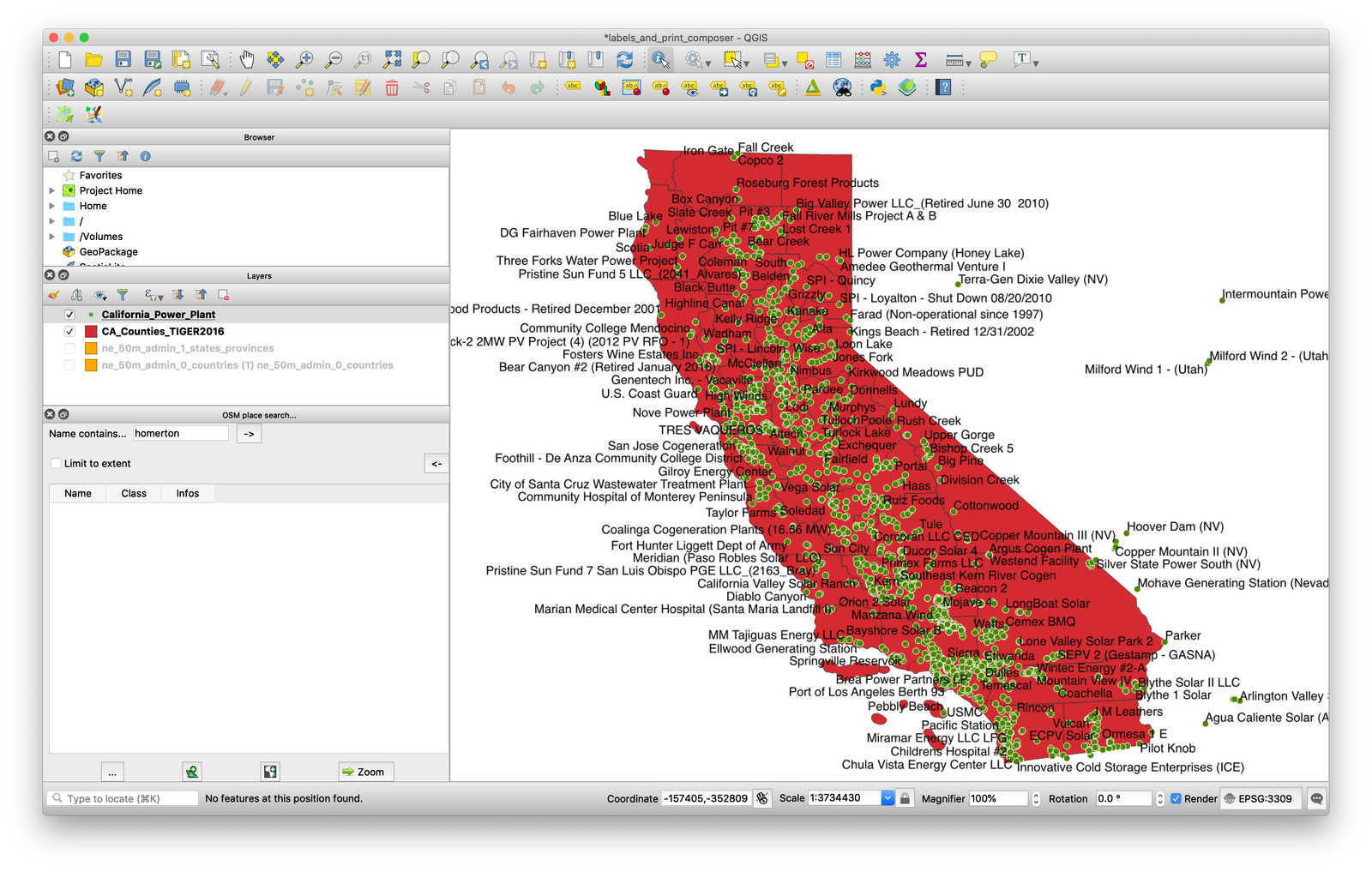
Task: Click the Name contains search field
Action: pyautogui.click(x=181, y=433)
